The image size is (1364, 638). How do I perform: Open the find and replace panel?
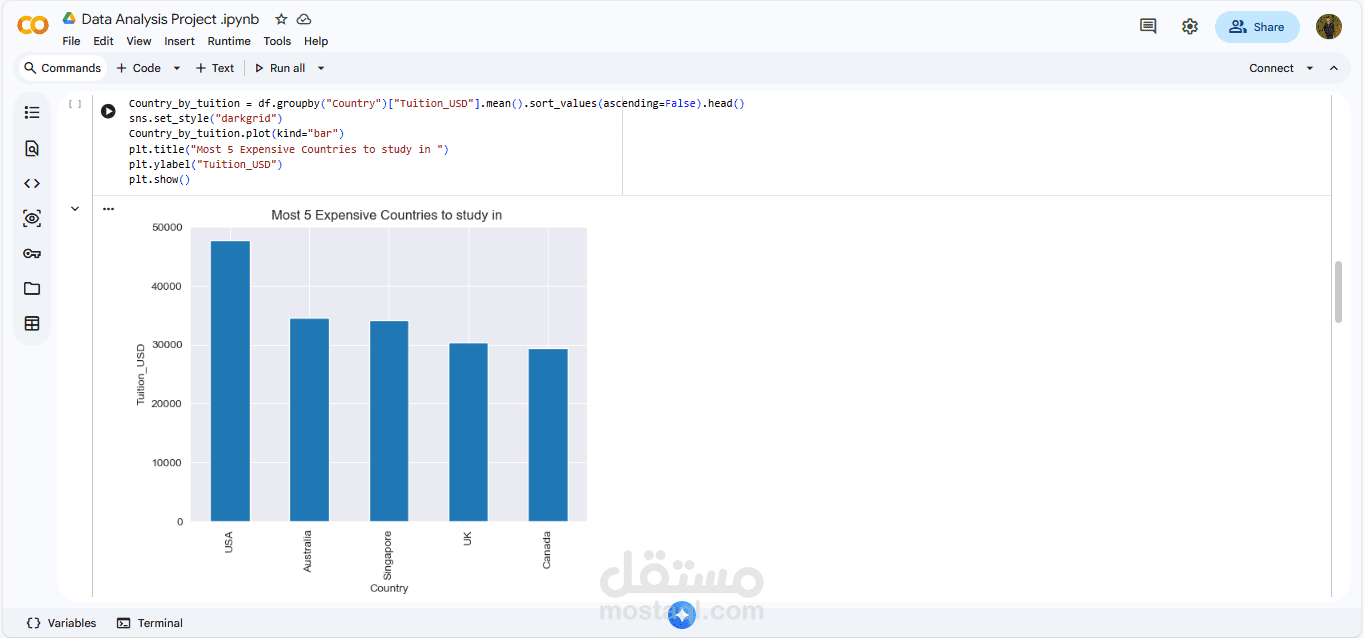tap(31, 147)
